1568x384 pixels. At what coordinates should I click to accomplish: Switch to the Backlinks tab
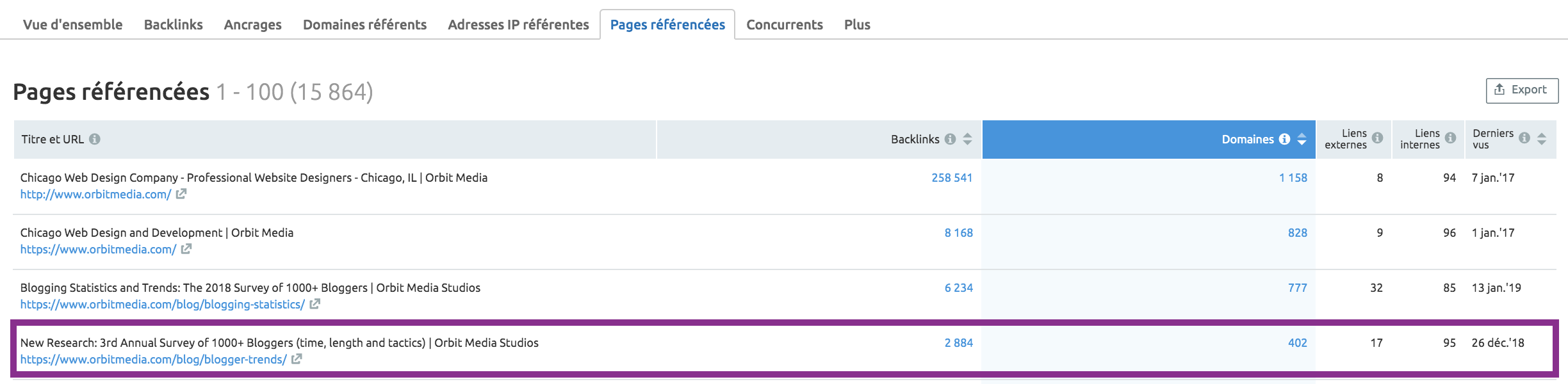click(173, 24)
